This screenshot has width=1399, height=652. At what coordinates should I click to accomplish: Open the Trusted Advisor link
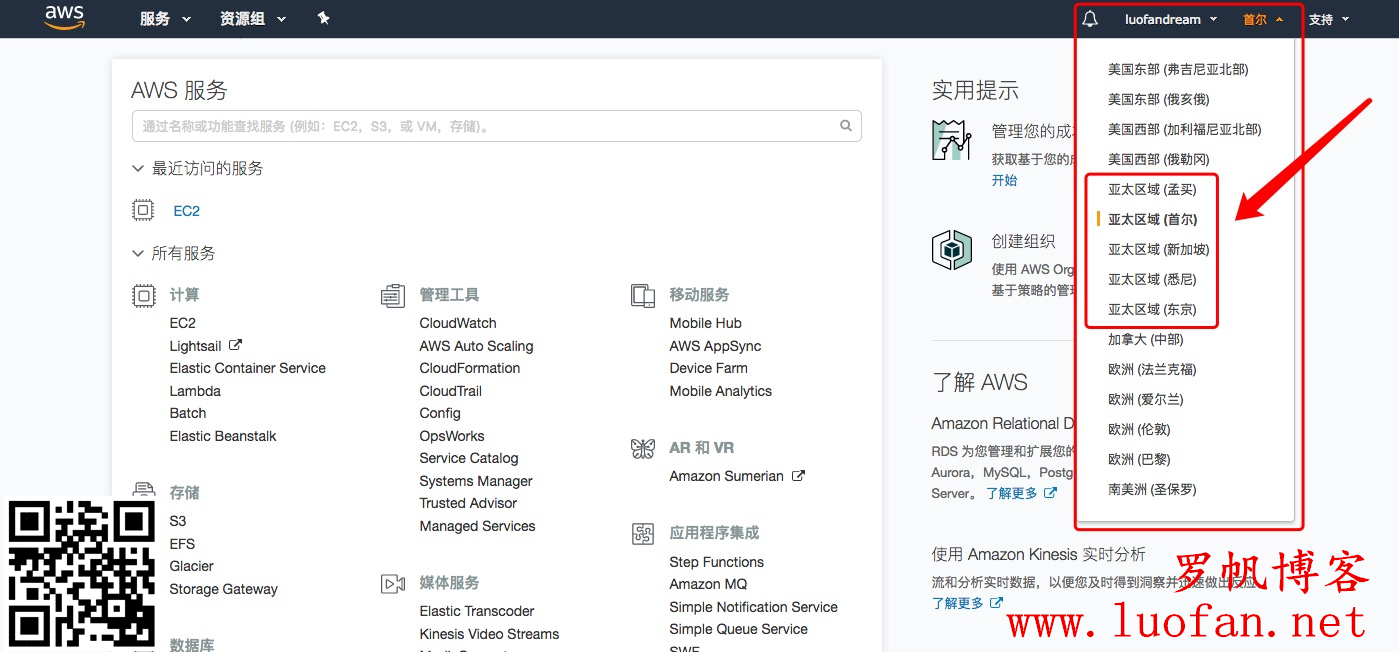(468, 503)
